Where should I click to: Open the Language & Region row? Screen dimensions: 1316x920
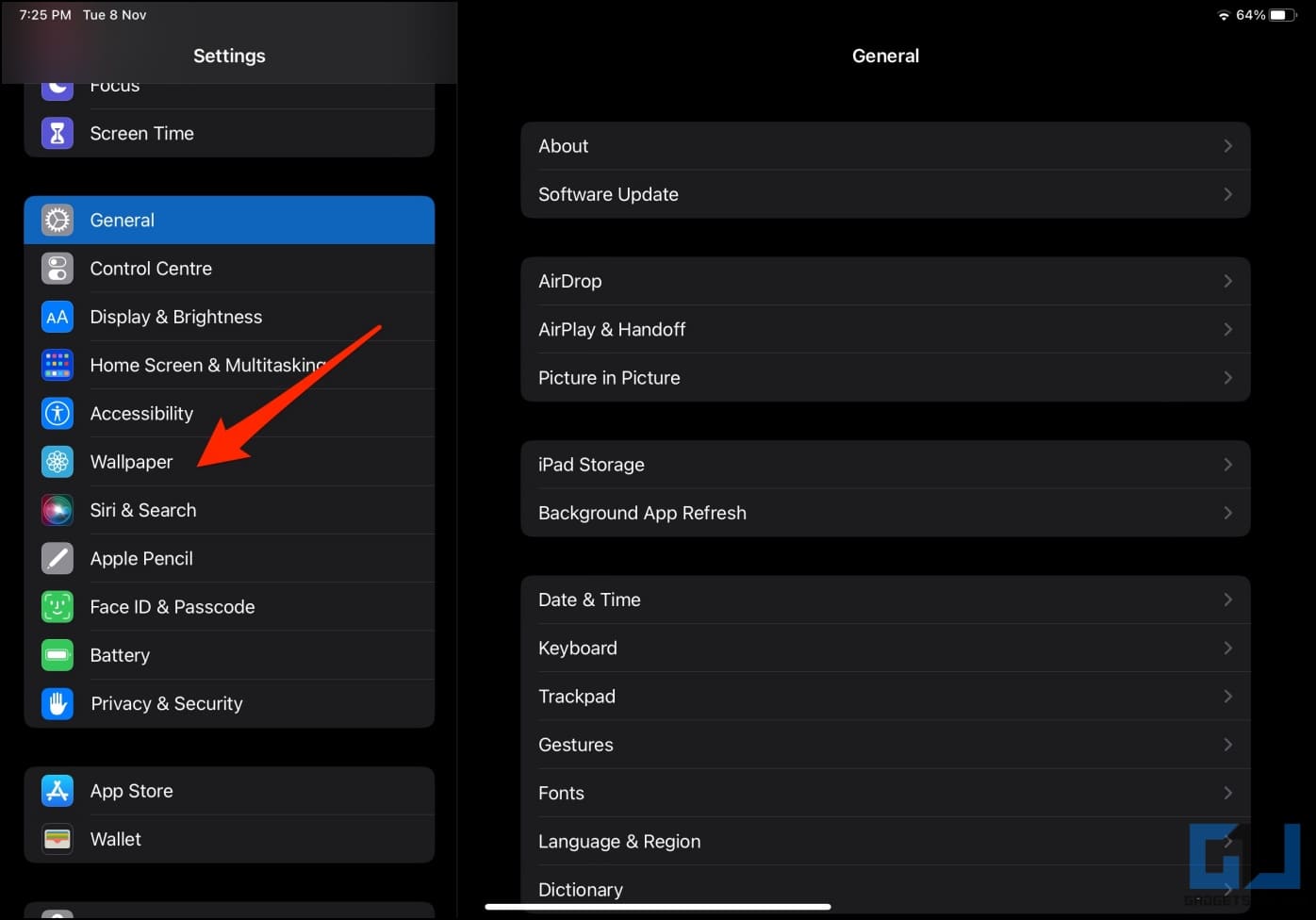click(x=885, y=842)
